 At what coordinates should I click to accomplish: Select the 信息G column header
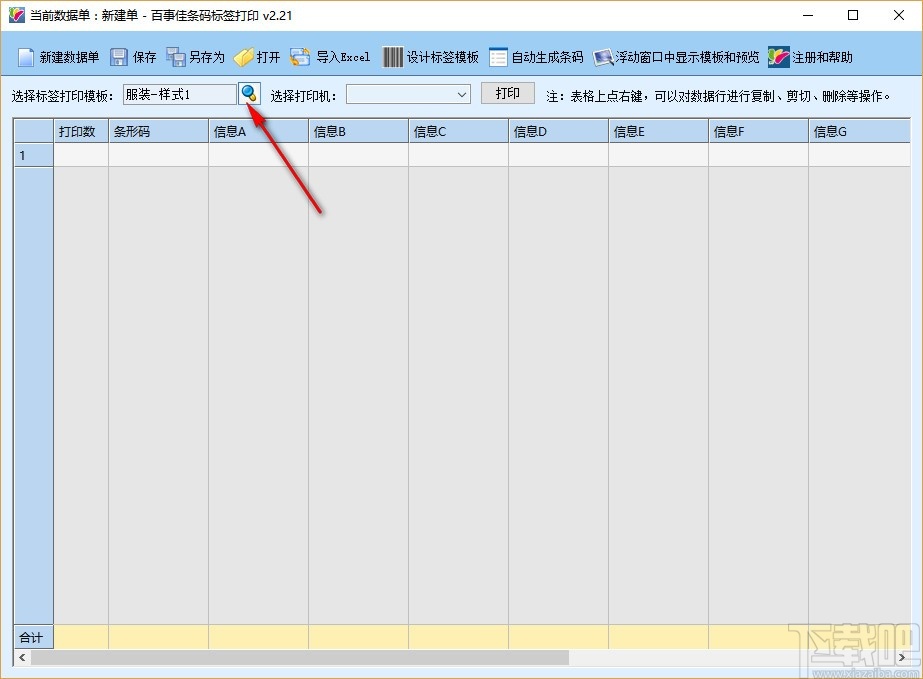tap(859, 131)
